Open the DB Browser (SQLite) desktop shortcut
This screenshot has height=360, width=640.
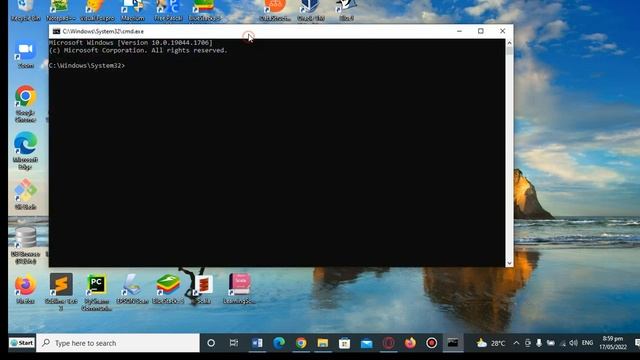25,245
